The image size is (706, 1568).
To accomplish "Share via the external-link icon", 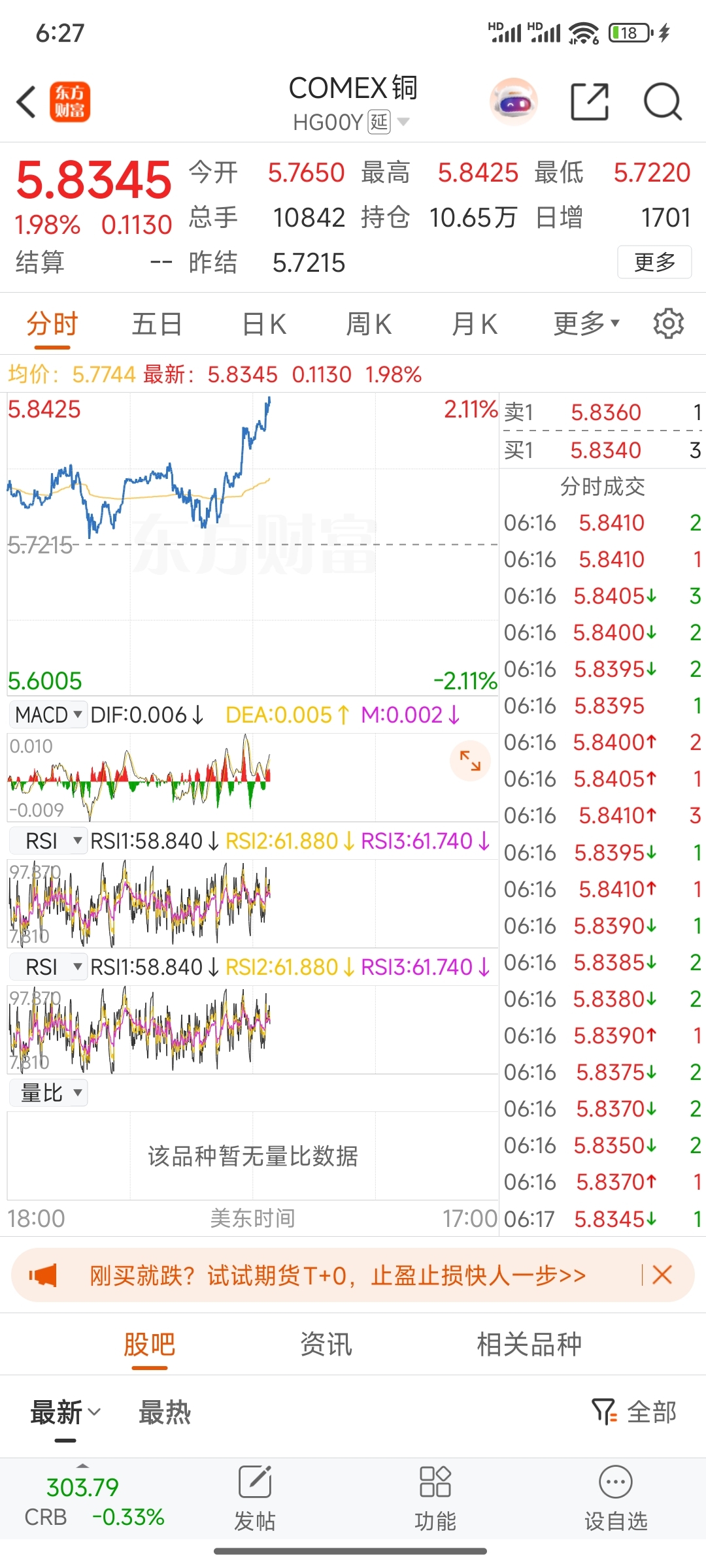I will point(590,102).
